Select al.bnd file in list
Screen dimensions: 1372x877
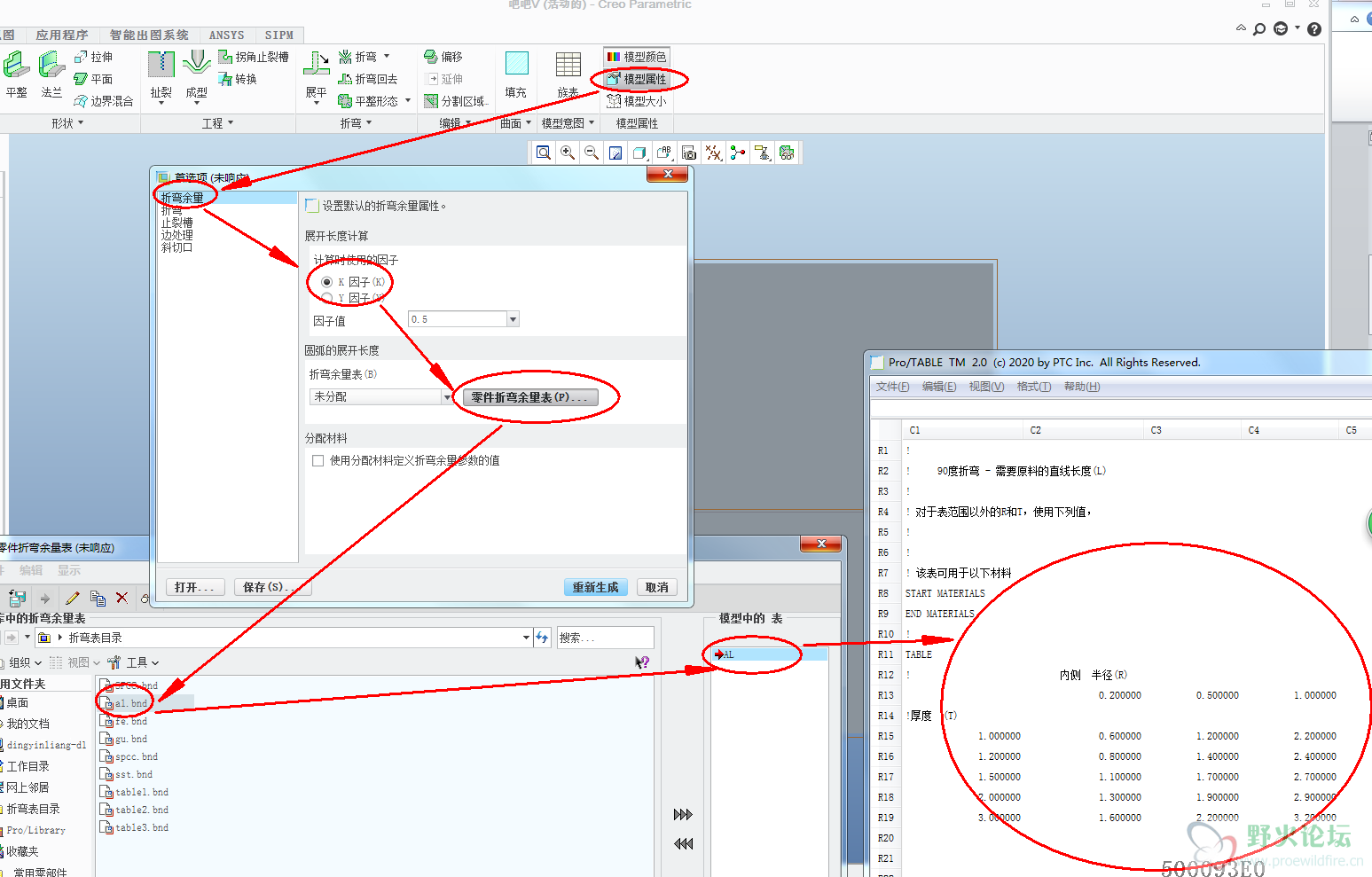(x=130, y=703)
